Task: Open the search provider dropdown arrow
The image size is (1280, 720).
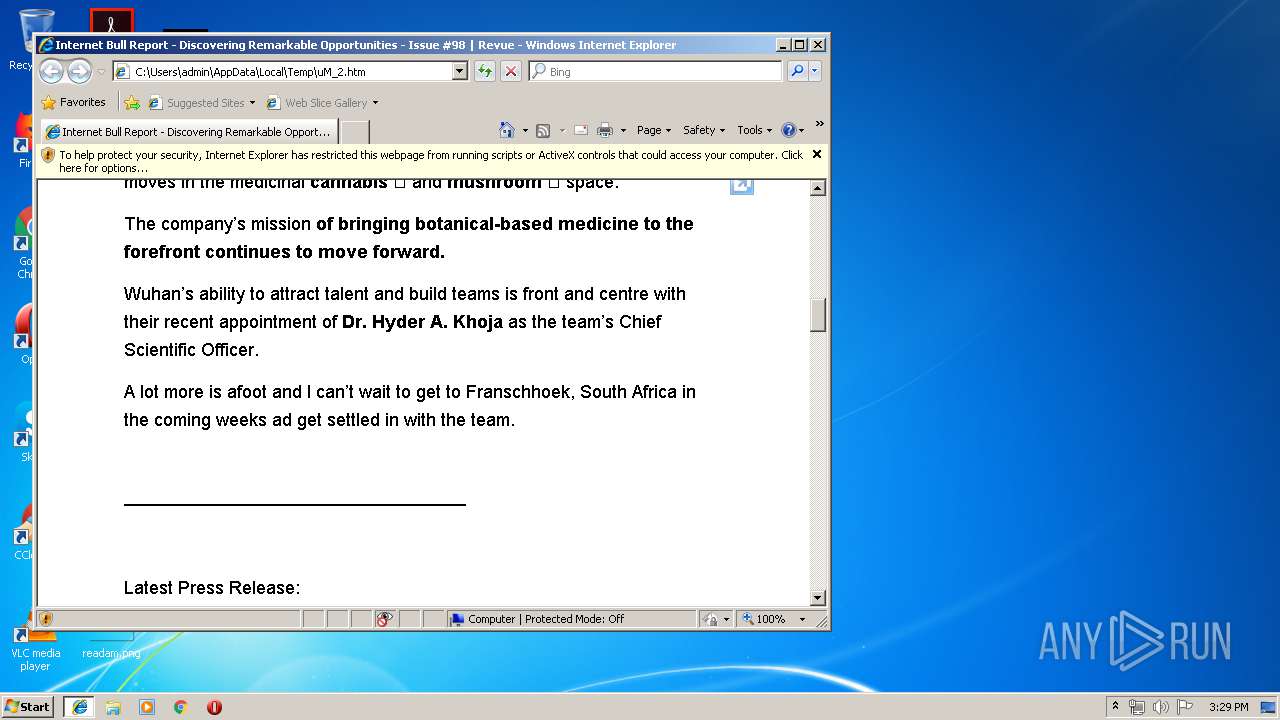Action: [x=815, y=71]
